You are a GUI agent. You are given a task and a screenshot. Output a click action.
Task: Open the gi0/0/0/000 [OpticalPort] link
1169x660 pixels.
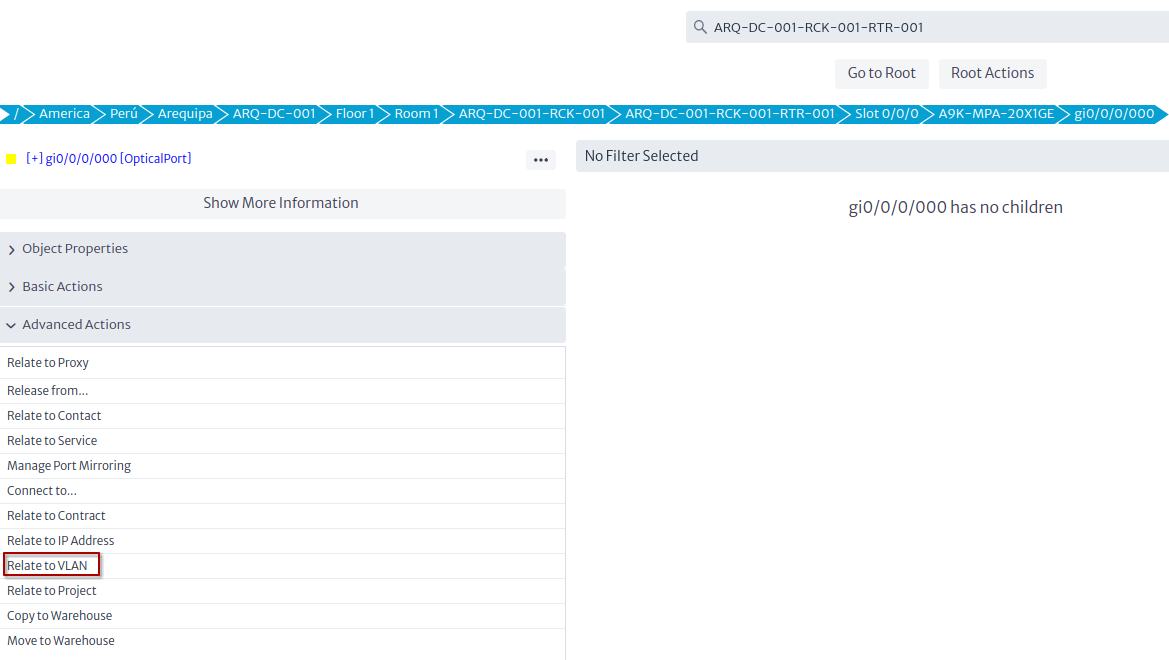tap(109, 158)
